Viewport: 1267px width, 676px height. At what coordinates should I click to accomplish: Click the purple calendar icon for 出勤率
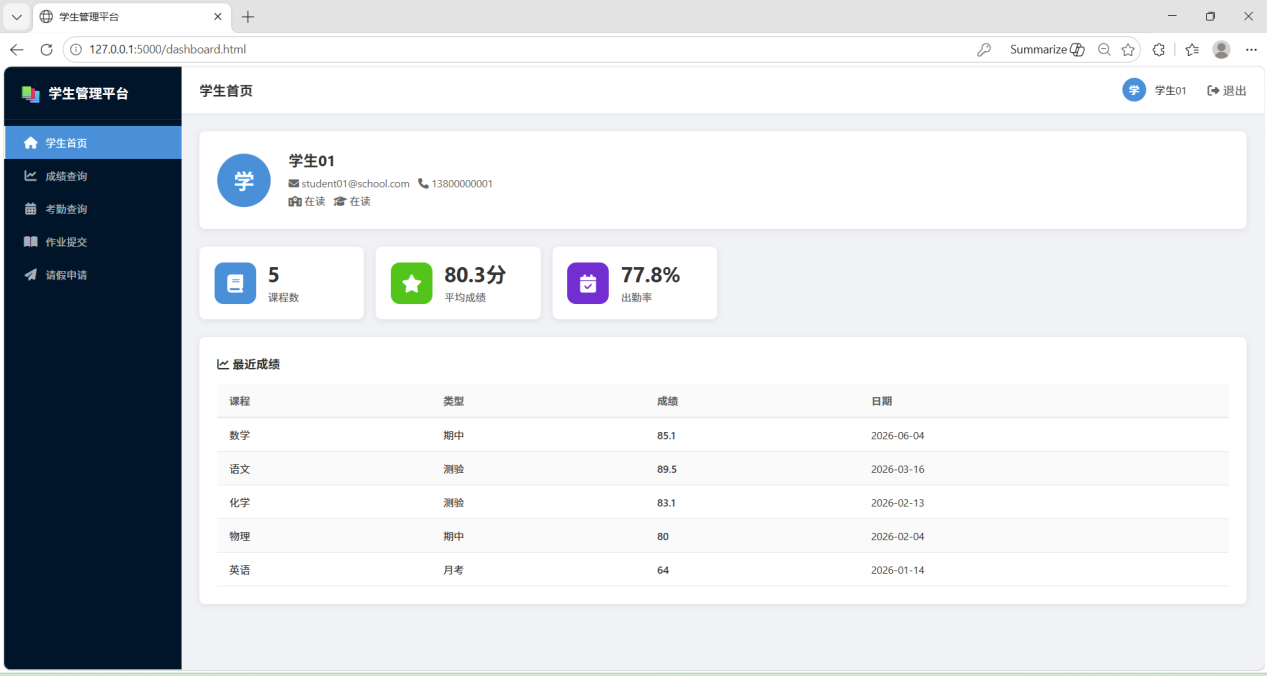tap(588, 283)
